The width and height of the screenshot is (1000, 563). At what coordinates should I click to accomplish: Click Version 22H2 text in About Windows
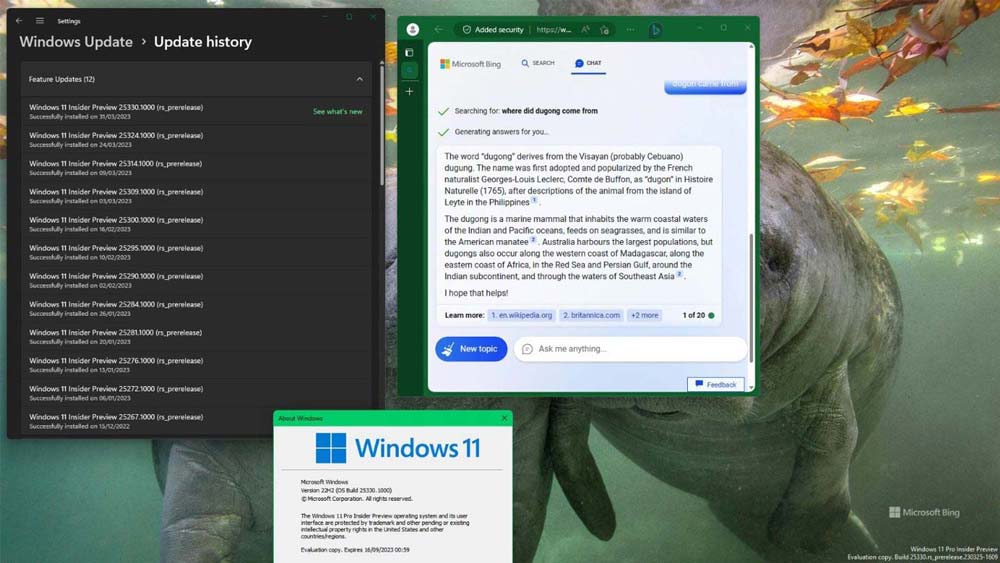point(346,490)
